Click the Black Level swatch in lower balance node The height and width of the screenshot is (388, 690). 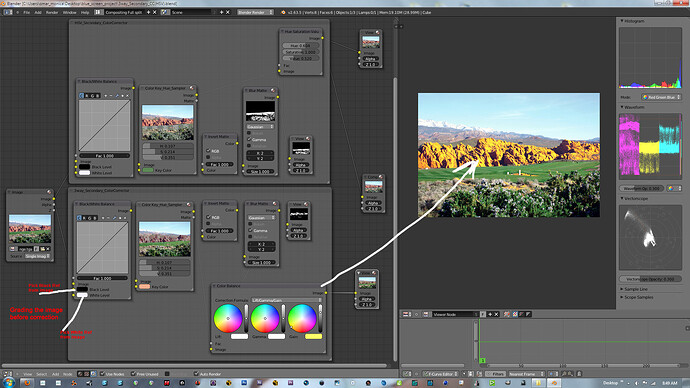(x=82, y=289)
